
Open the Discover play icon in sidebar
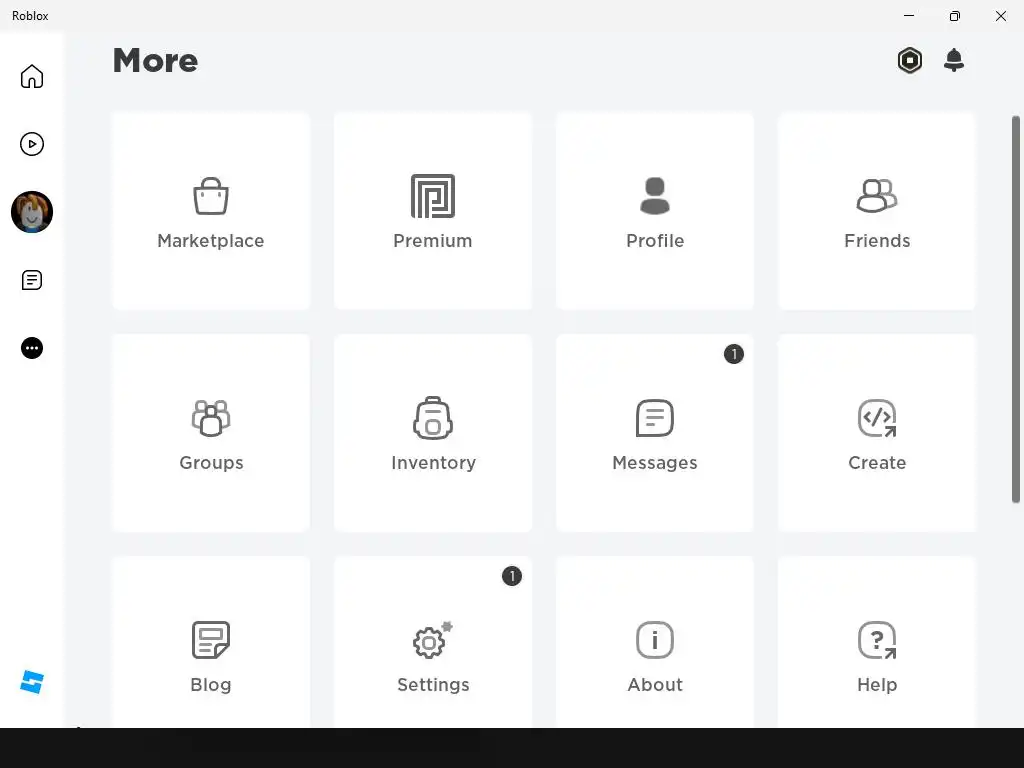click(x=31, y=144)
